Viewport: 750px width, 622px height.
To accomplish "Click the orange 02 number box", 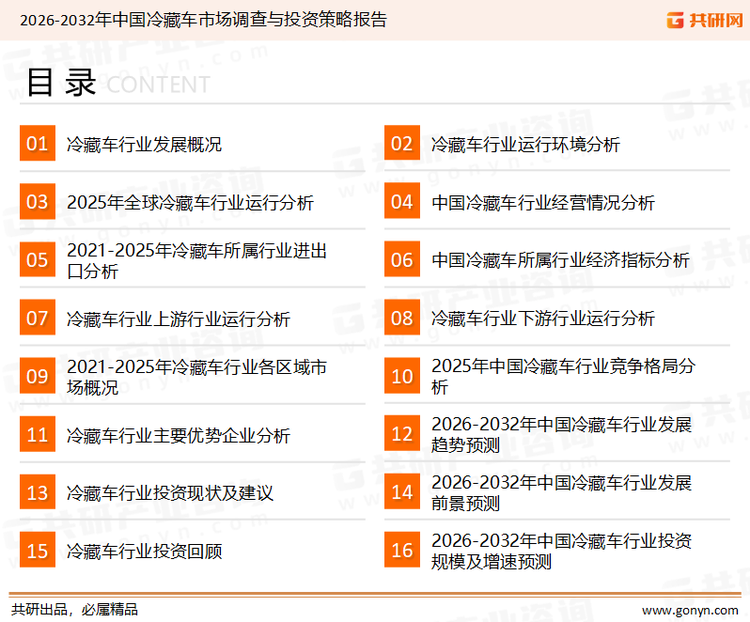I will [x=402, y=143].
